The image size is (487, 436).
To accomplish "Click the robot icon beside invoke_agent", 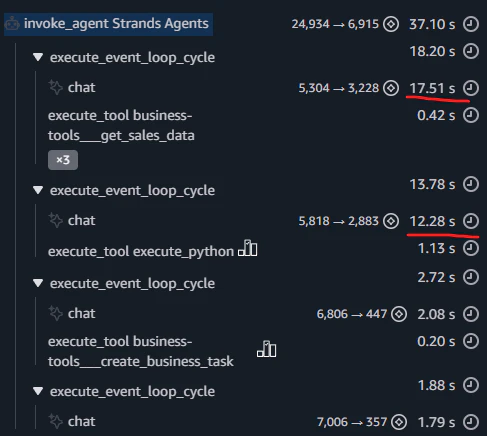I will pyautogui.click(x=13, y=24).
